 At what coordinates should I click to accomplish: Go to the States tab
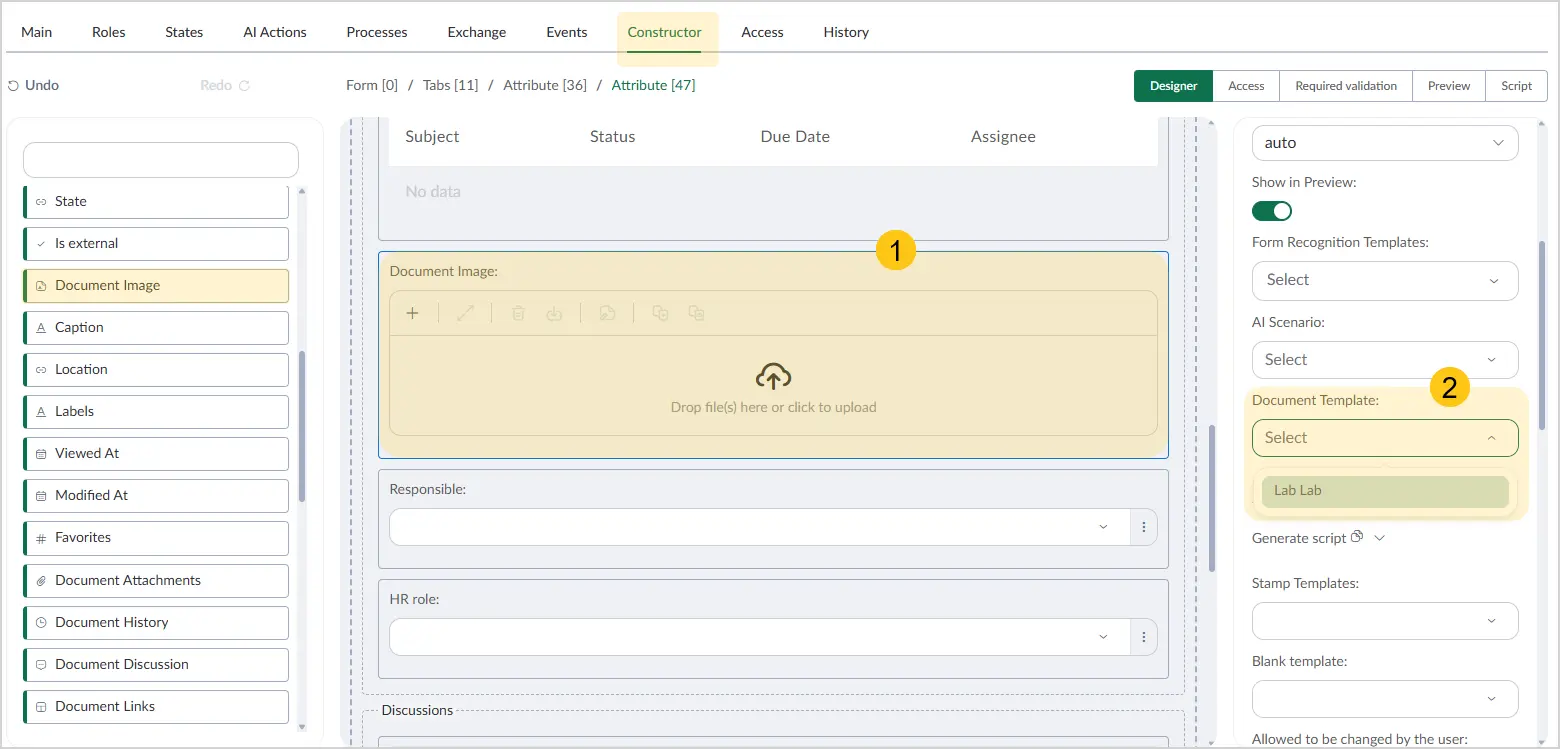184,32
